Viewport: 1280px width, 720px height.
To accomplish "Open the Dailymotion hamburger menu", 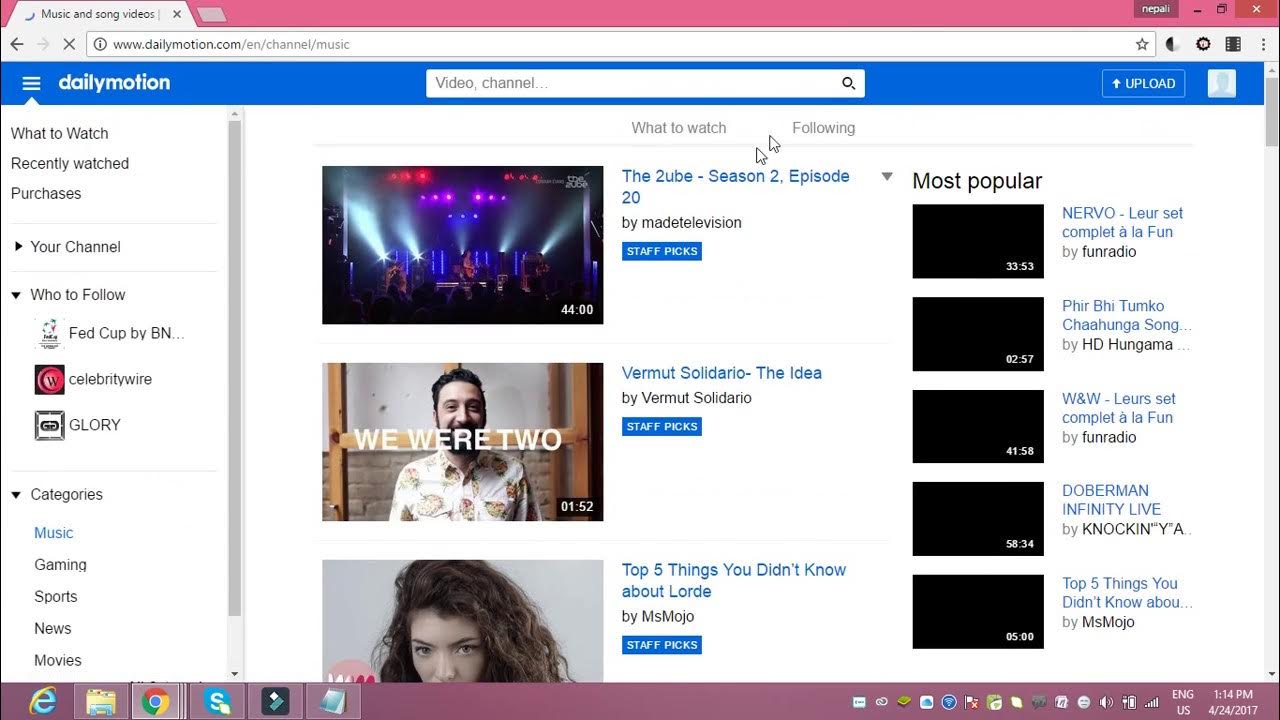I will click(31, 83).
